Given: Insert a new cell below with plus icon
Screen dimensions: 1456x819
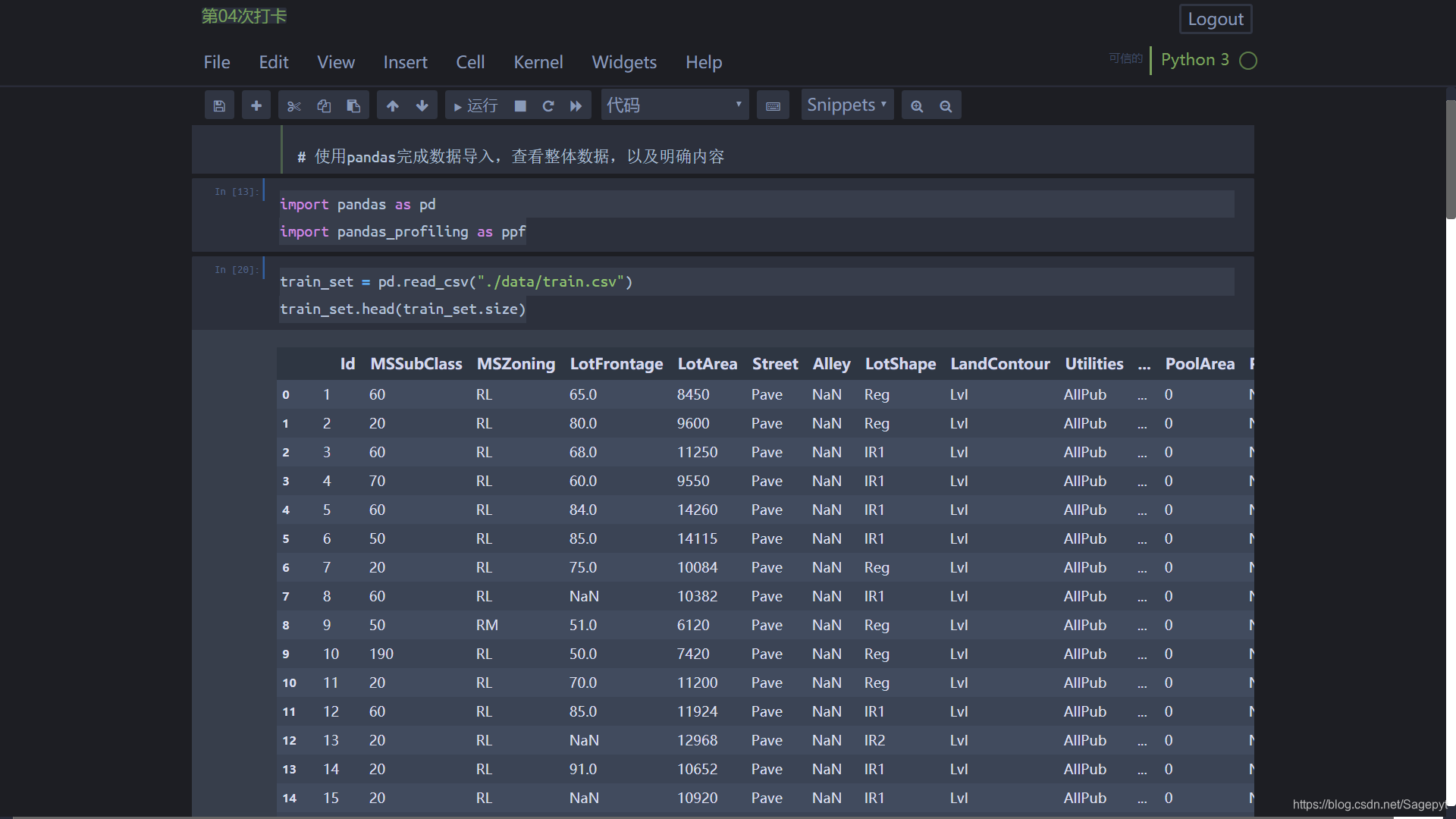Looking at the screenshot, I should click(256, 105).
